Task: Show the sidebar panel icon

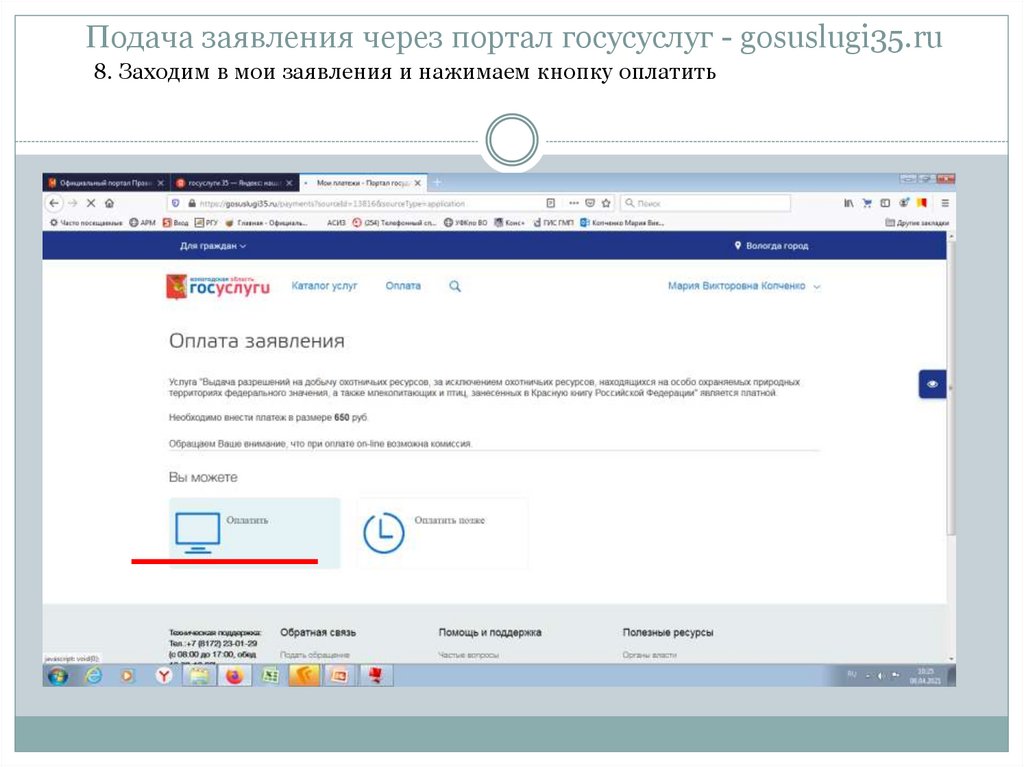Action: pos(885,203)
